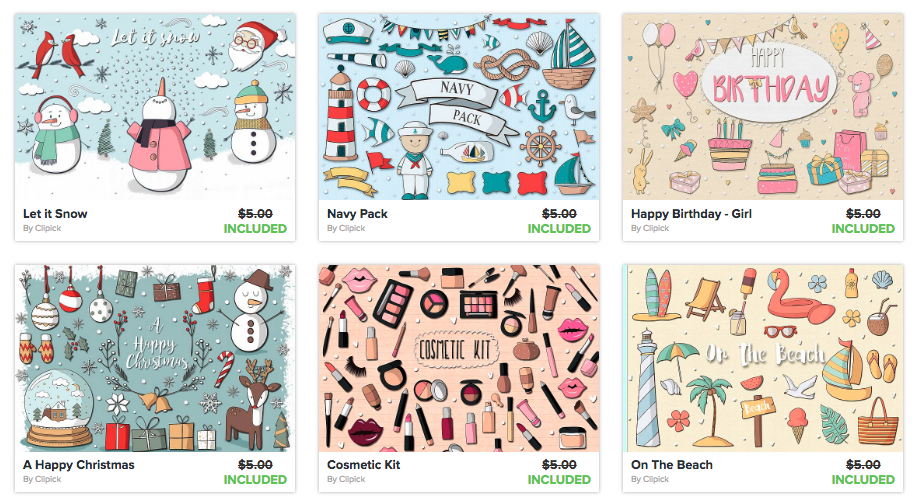The height and width of the screenshot is (500, 914).
Task: Open the On The Beach title
Action: (672, 465)
